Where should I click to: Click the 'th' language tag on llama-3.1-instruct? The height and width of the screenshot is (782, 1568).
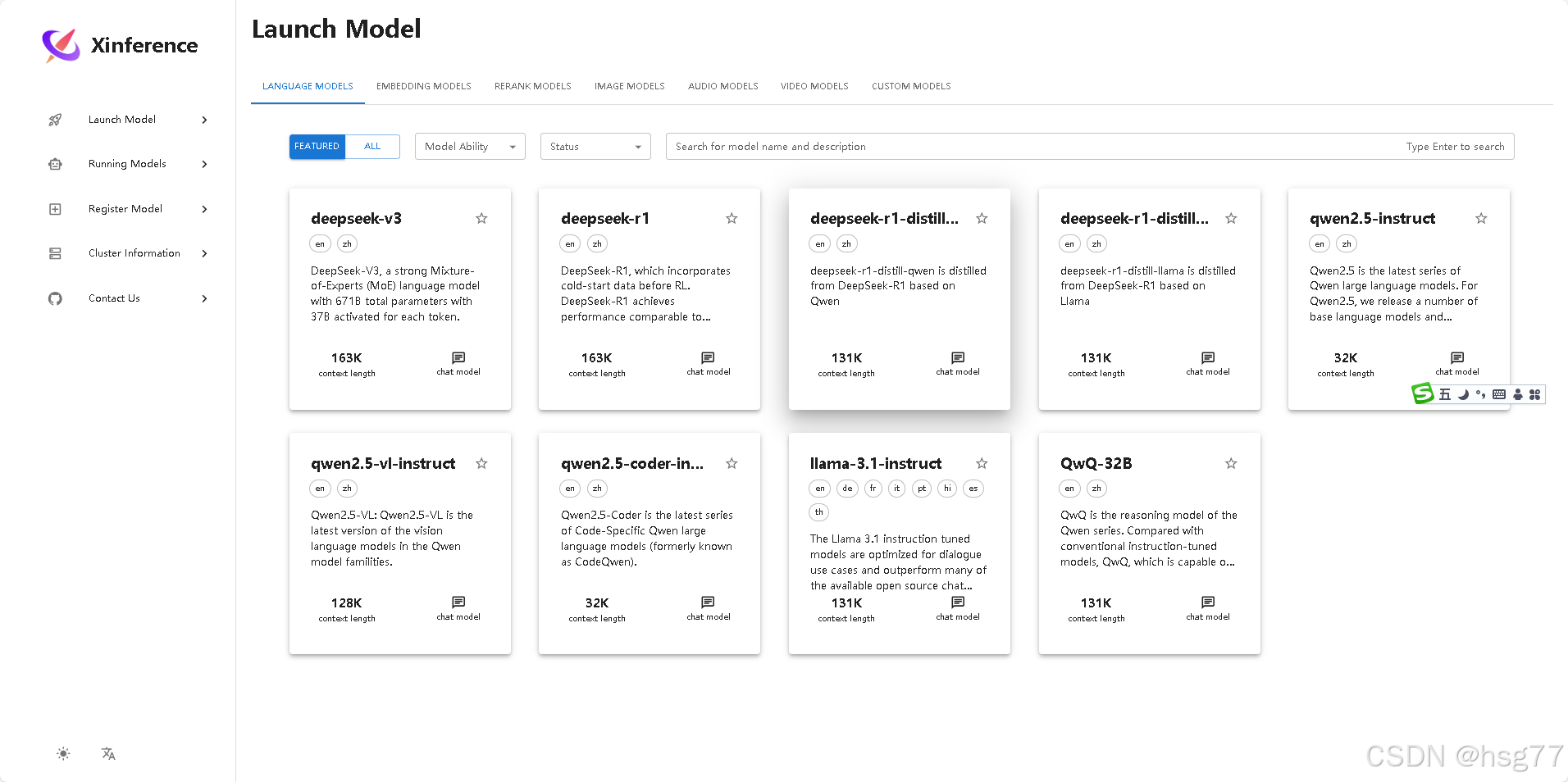coord(819,512)
